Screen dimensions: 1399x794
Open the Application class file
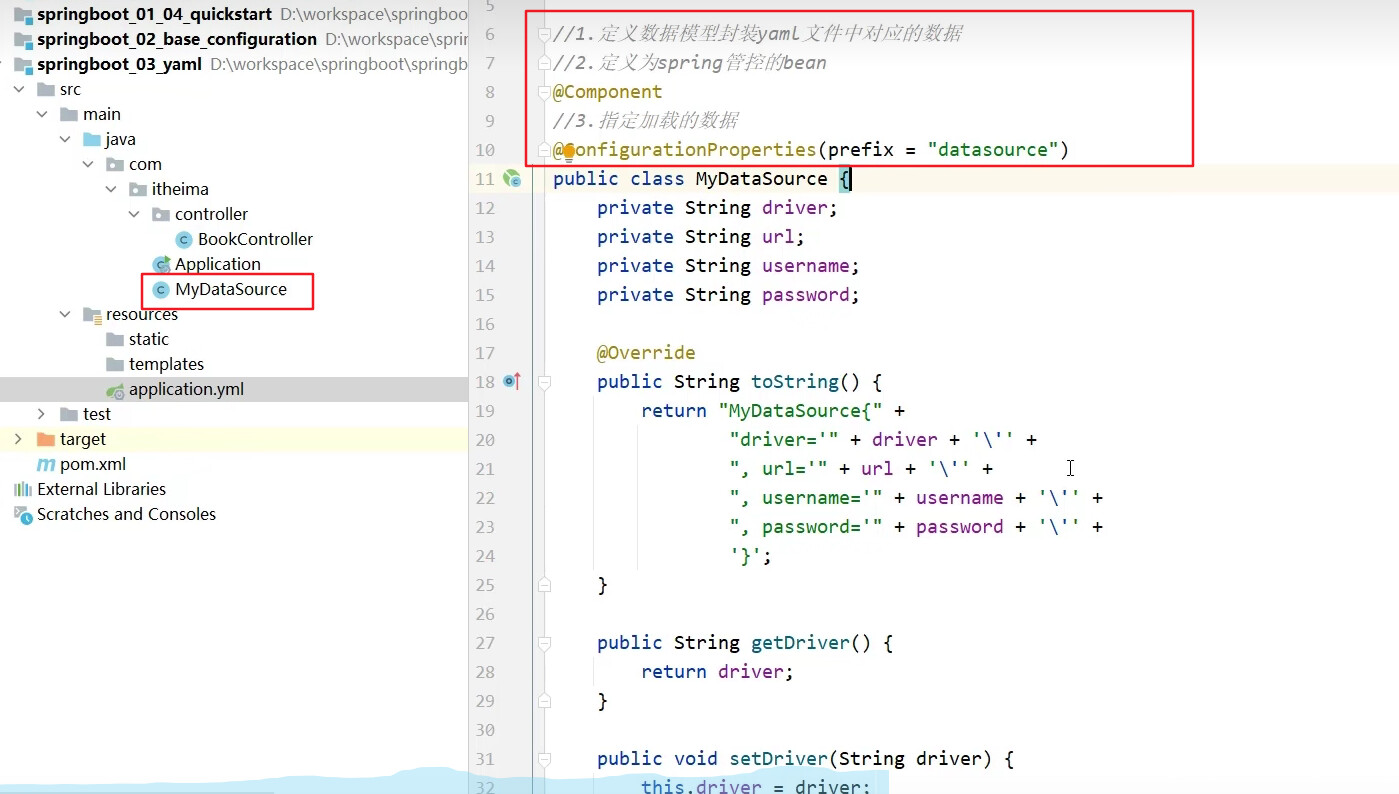pyautogui.click(x=217, y=264)
